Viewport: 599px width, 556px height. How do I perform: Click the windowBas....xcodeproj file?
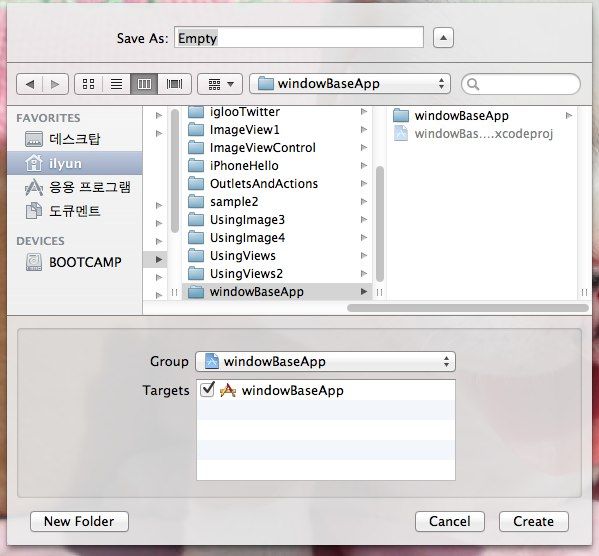point(482,133)
